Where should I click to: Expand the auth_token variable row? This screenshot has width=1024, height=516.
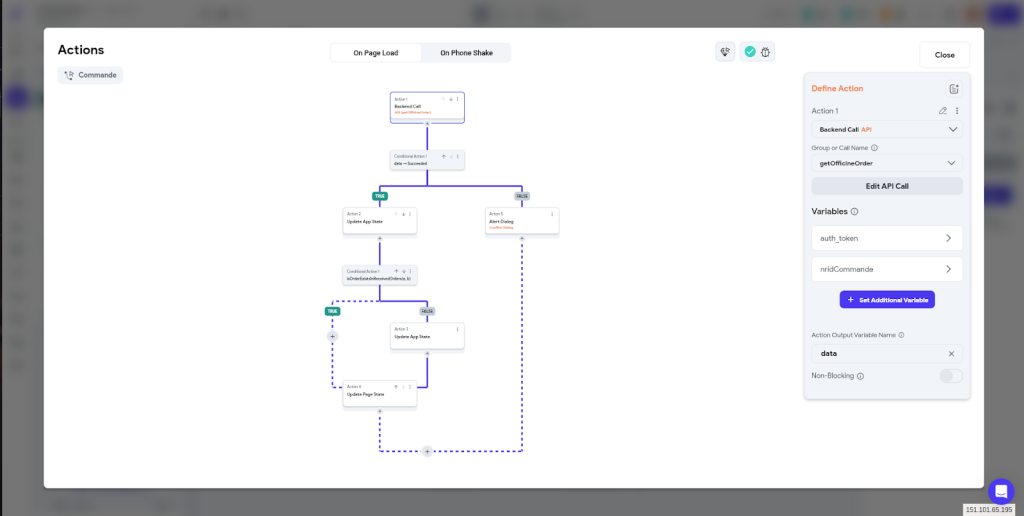coord(887,238)
